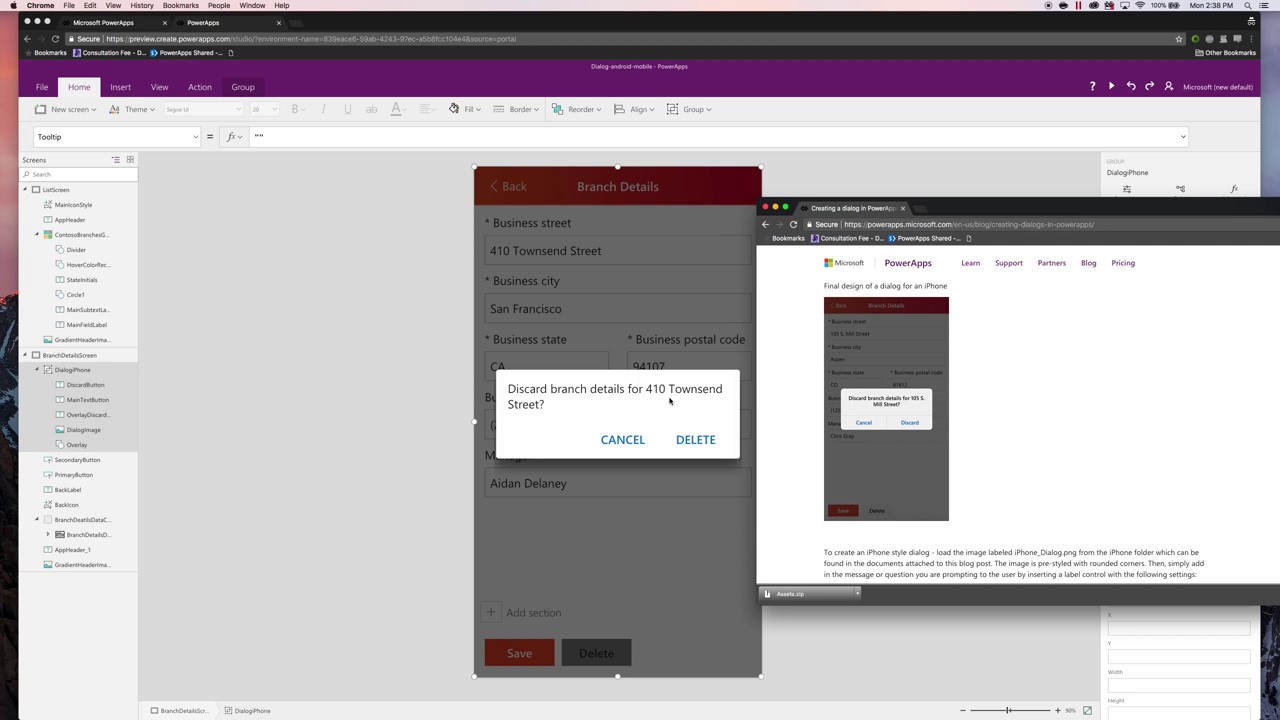
Task: Click the red Save button on canvas
Action: pyautogui.click(x=519, y=653)
